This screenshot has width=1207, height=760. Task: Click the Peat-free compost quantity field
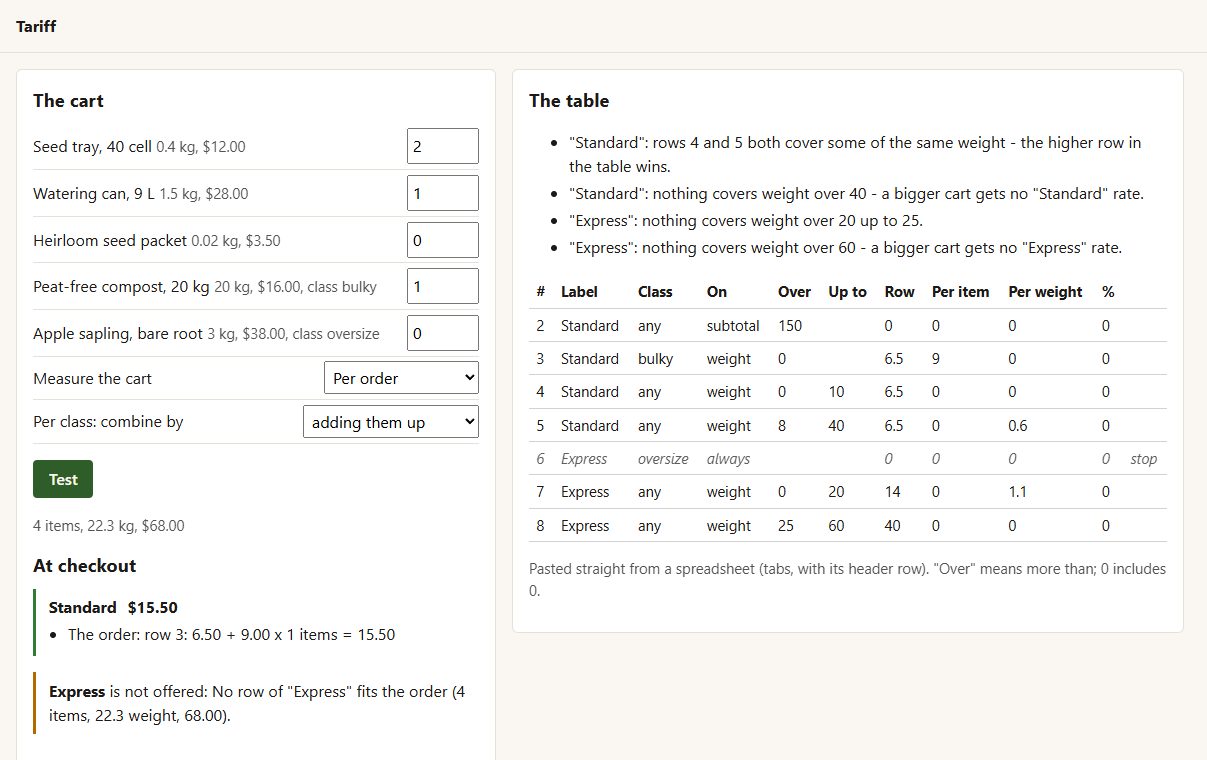(443, 286)
